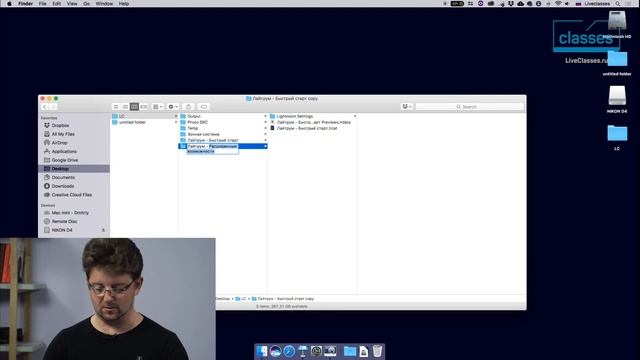Viewport: 640px width, 360px height.
Task: Select the Temp folder
Action: tap(223, 128)
